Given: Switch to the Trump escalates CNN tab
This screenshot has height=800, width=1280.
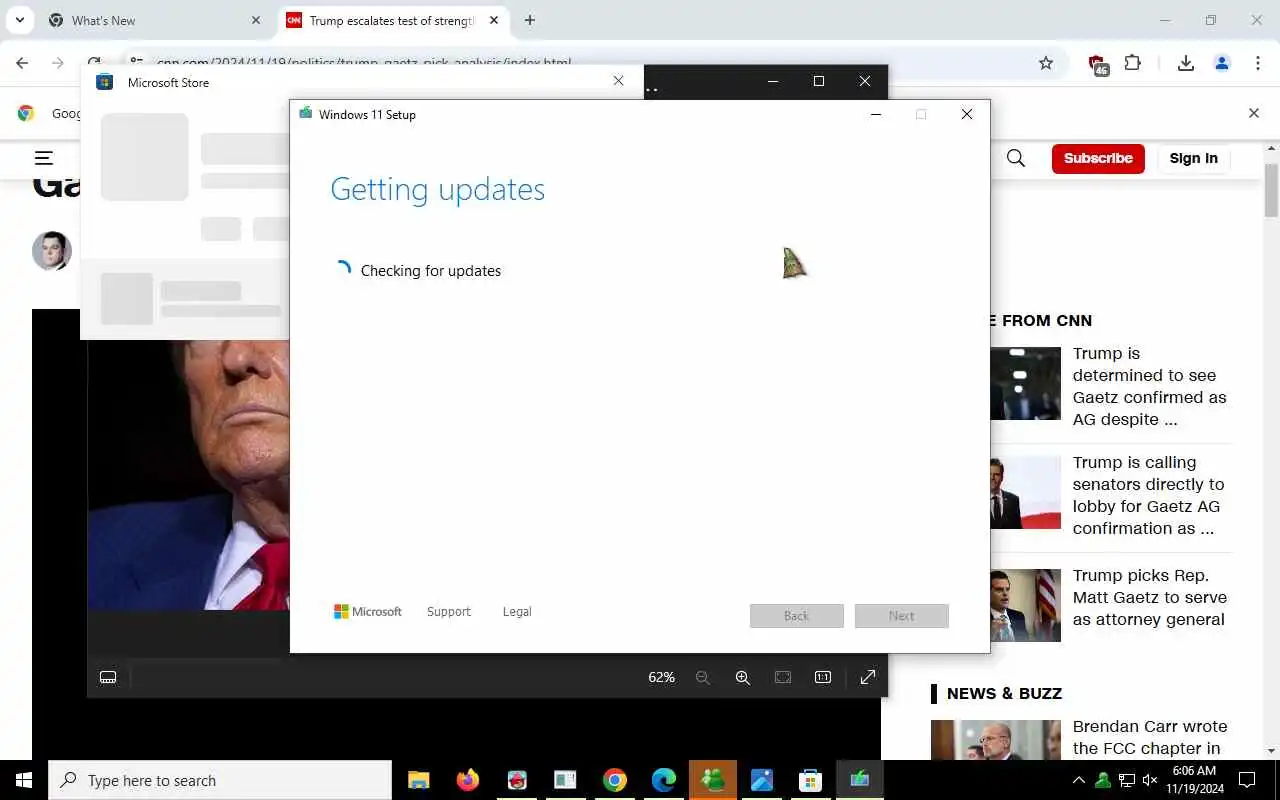Looking at the screenshot, I should tap(391, 20).
